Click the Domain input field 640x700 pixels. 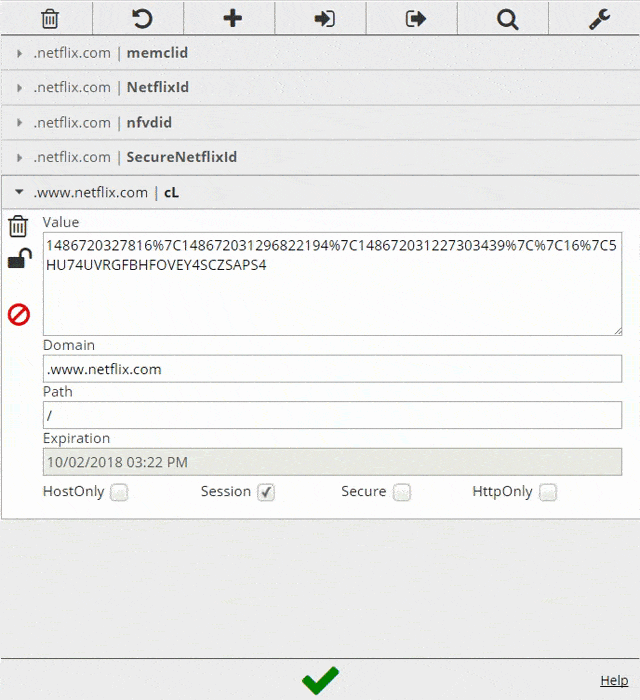332,369
